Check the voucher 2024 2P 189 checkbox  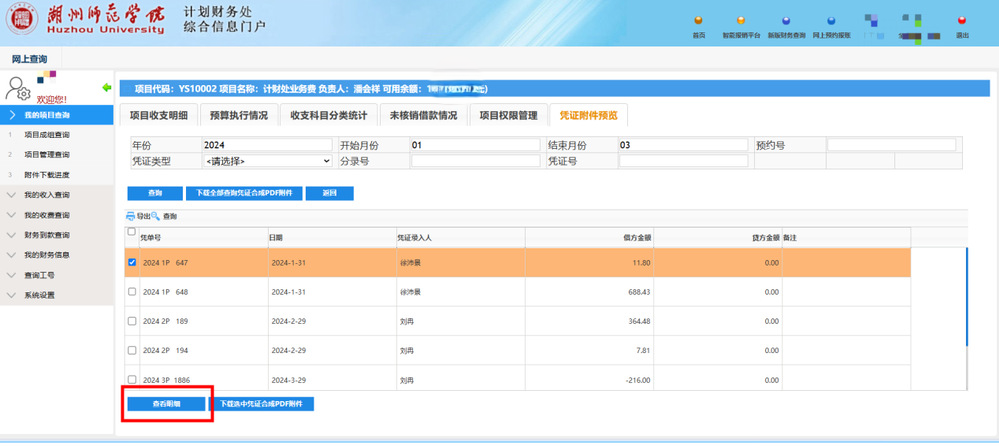coord(132,321)
